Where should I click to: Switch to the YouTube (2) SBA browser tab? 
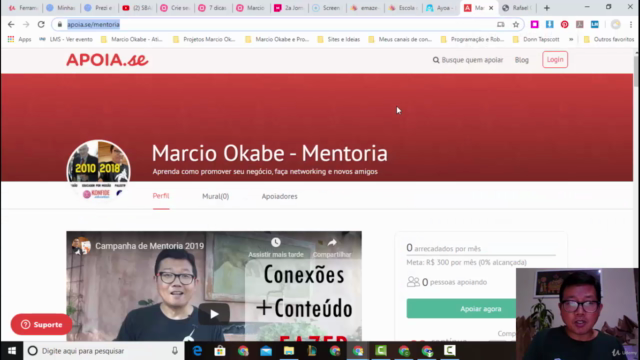pos(138,8)
